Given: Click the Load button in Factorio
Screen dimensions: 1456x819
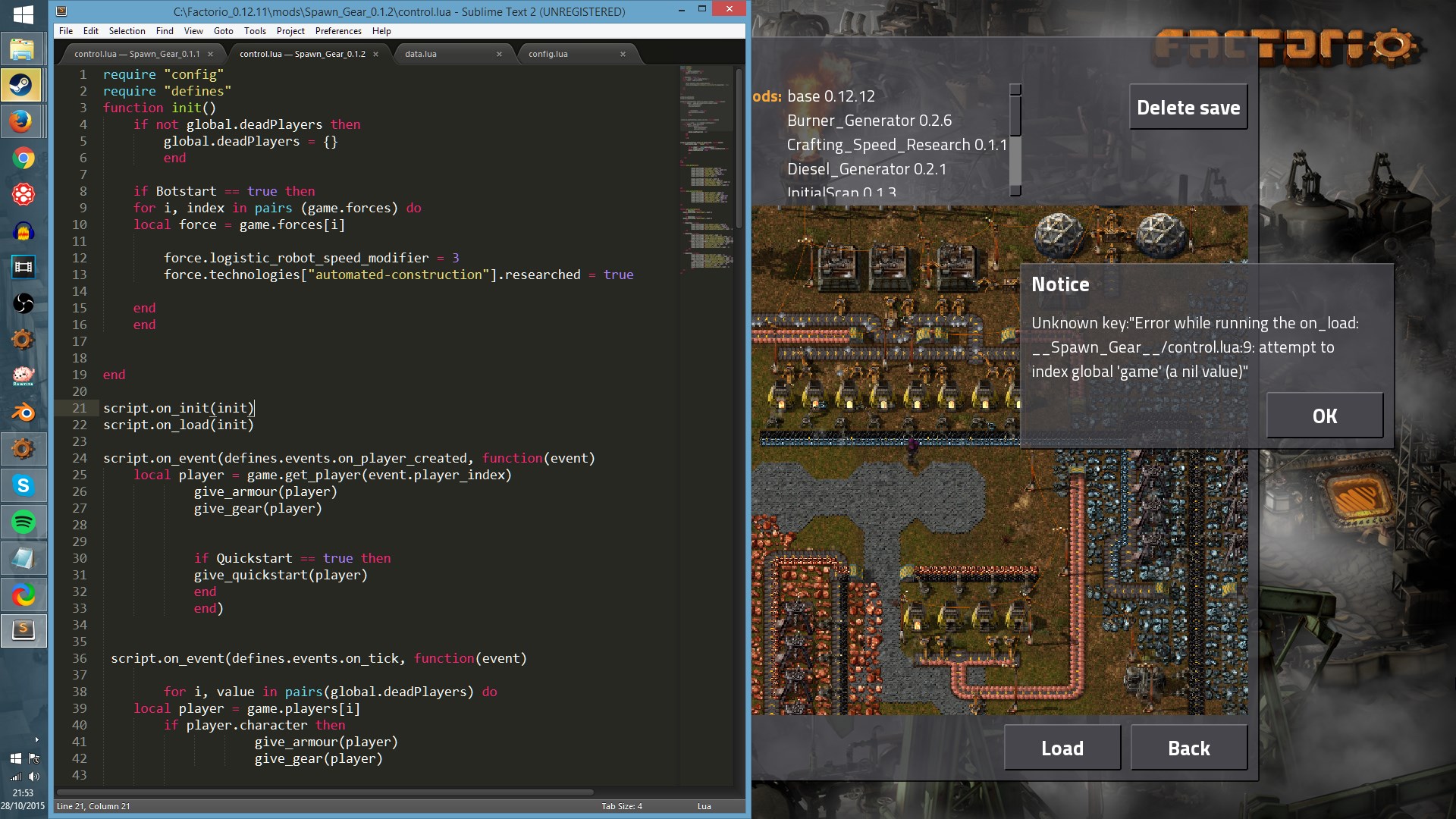Looking at the screenshot, I should pos(1062,748).
